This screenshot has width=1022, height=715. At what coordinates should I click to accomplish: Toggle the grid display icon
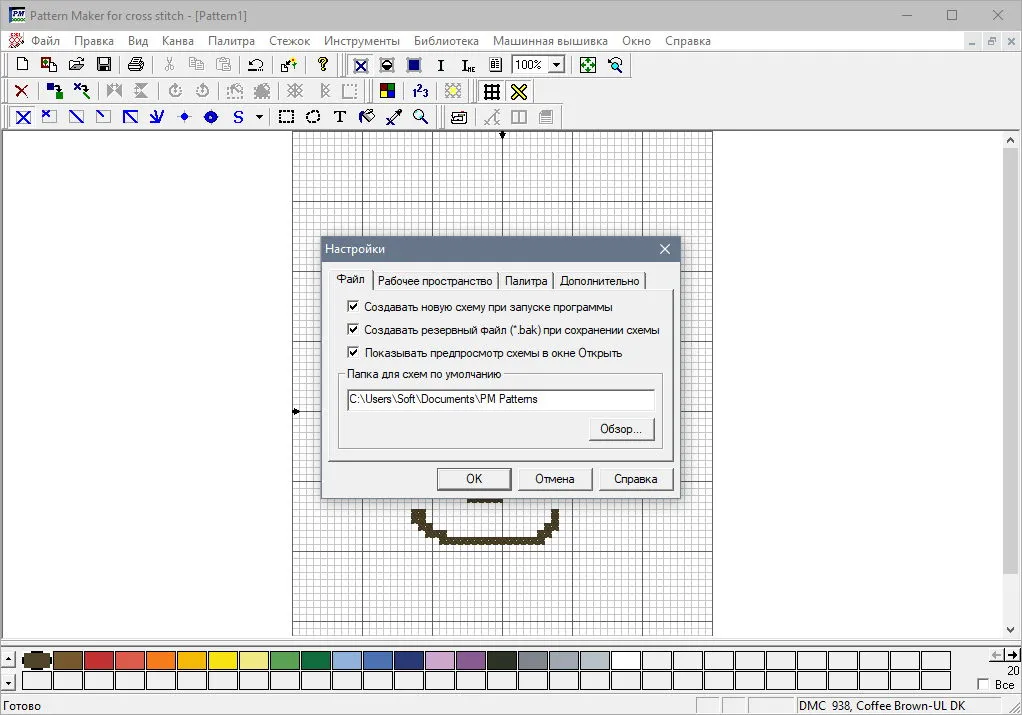pyautogui.click(x=491, y=92)
